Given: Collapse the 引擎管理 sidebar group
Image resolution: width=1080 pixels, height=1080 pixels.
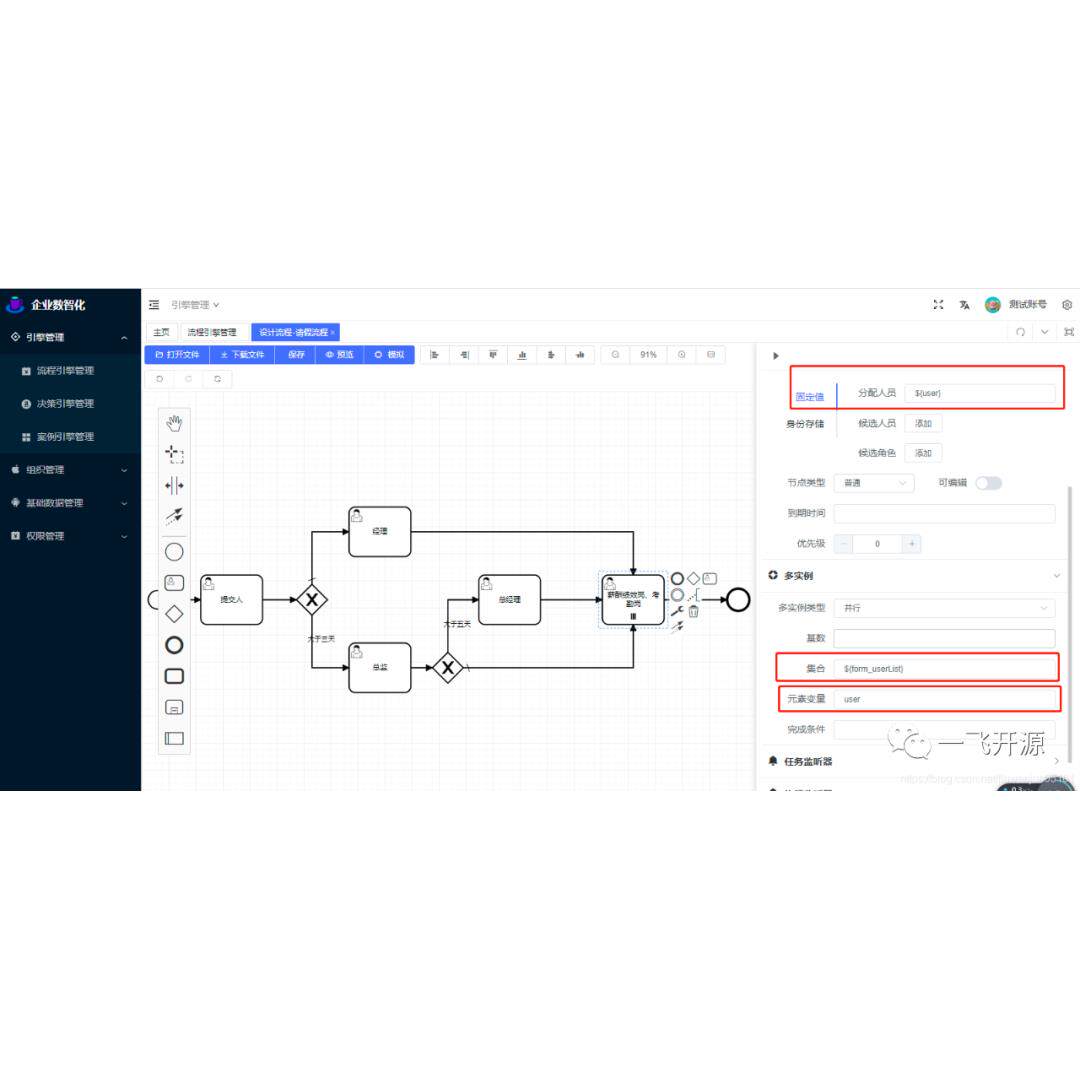Looking at the screenshot, I should (70, 338).
